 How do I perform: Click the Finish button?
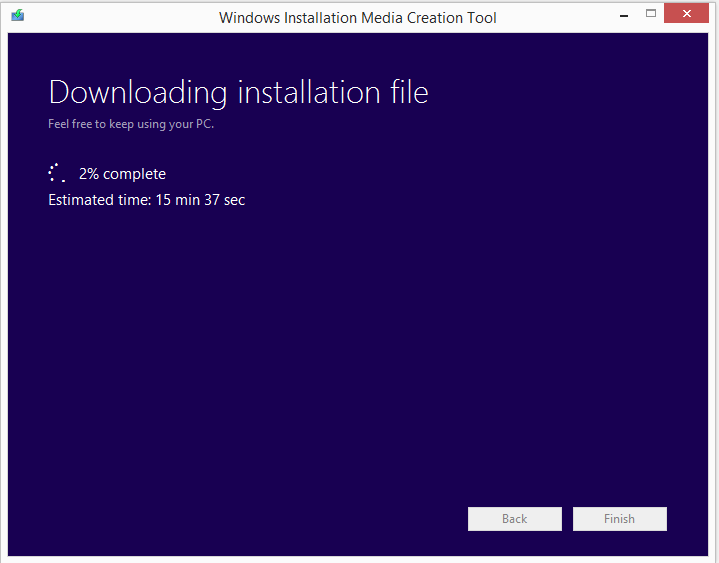pos(619,519)
